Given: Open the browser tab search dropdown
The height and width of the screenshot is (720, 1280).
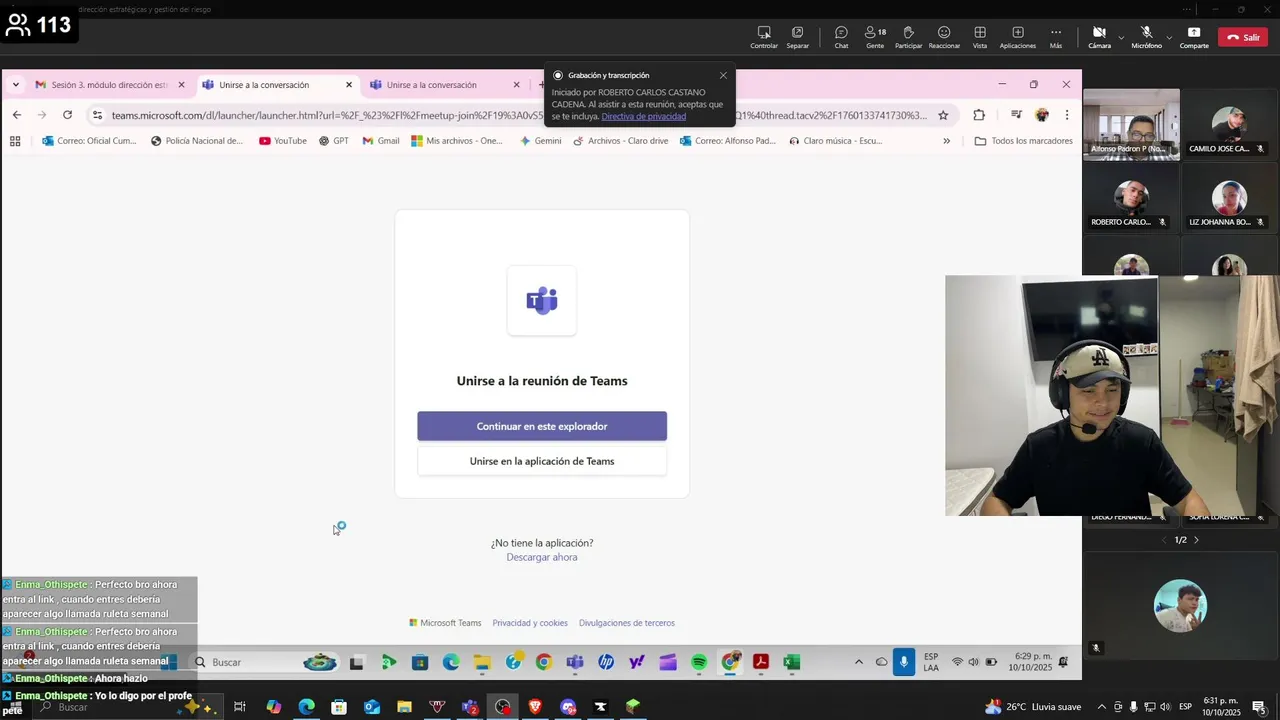Looking at the screenshot, I should [15, 85].
